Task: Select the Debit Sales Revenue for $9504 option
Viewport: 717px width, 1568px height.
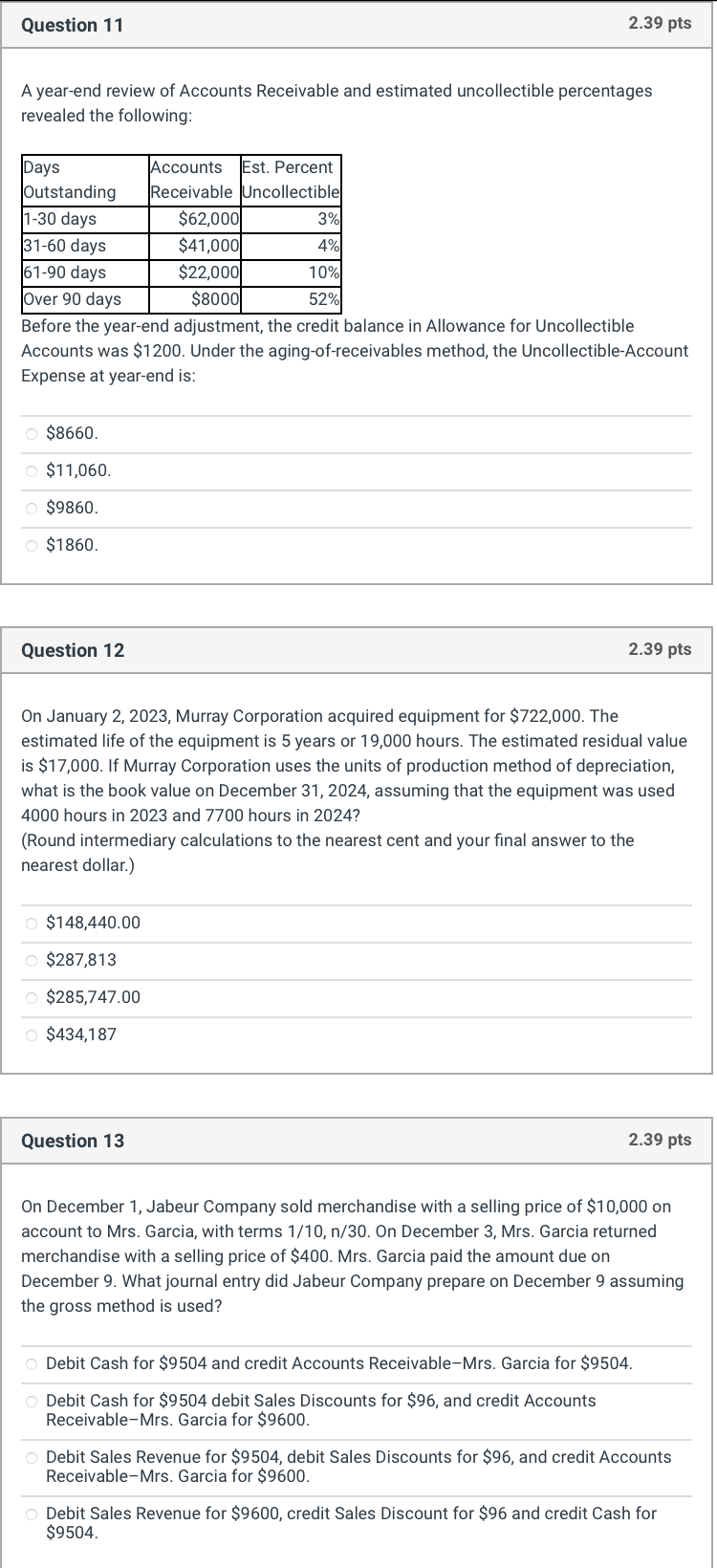Action: (32, 1457)
